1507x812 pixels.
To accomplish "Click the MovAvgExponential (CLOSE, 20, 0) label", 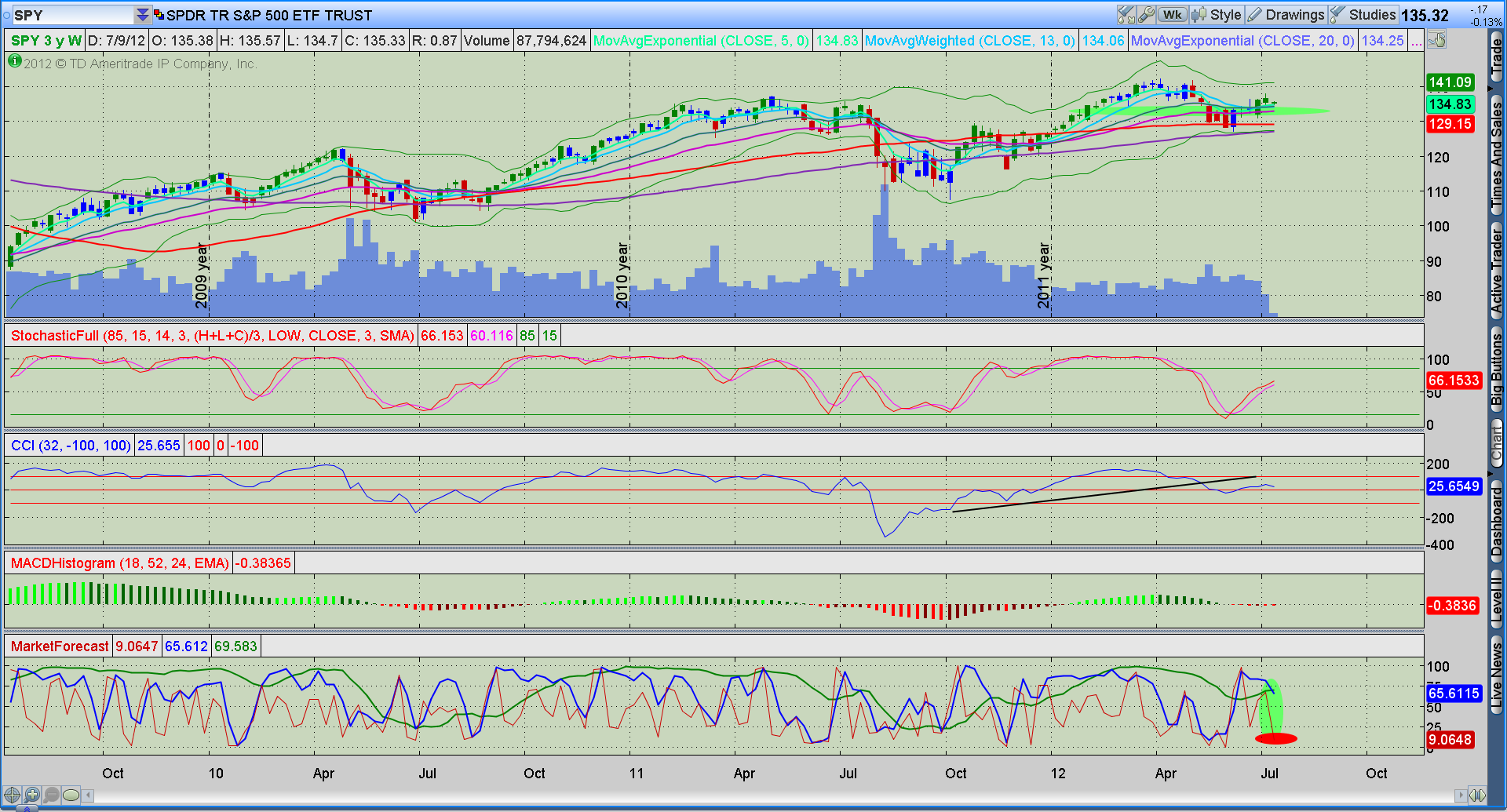I will (x=1242, y=41).
